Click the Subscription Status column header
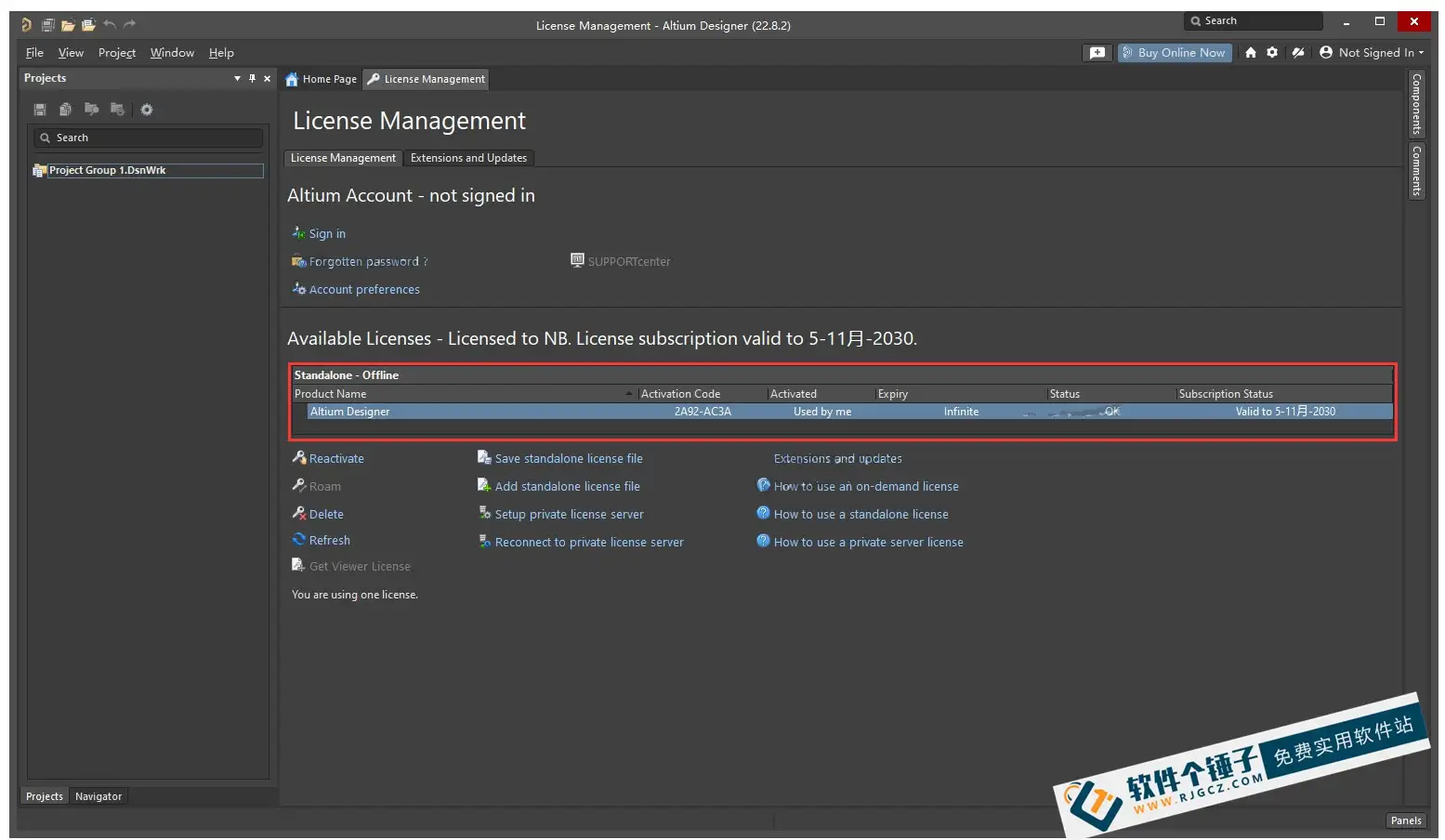 [x=1284, y=394]
